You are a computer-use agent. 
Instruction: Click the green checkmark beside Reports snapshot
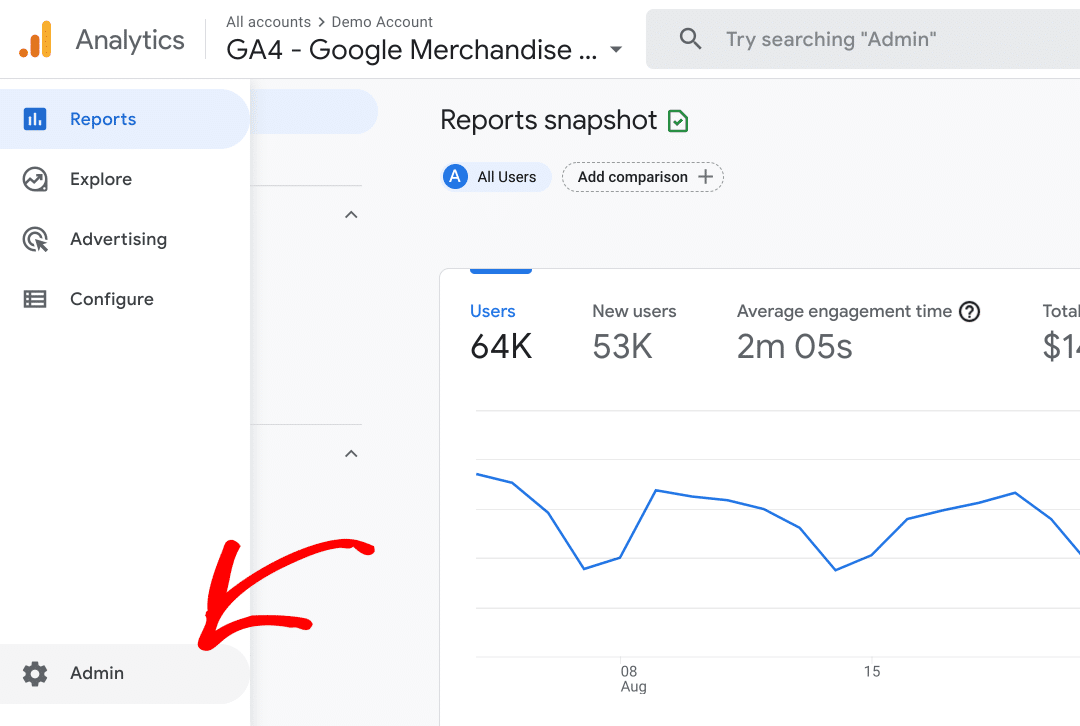678,120
